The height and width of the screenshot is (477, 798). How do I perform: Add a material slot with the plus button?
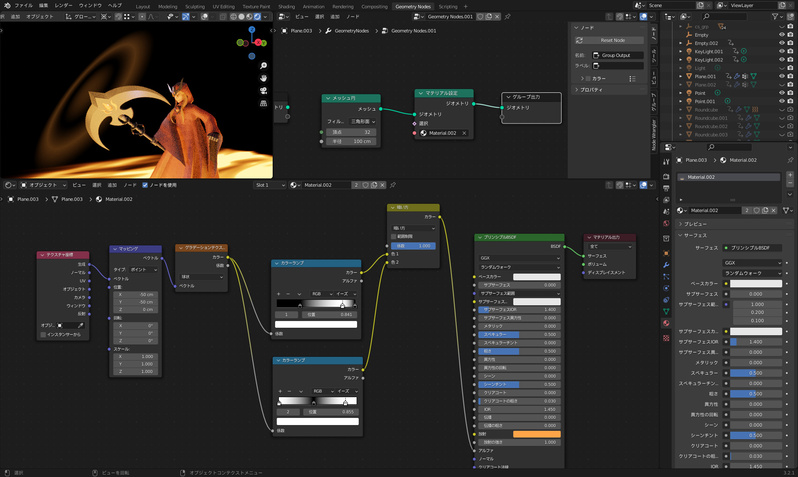coord(791,177)
